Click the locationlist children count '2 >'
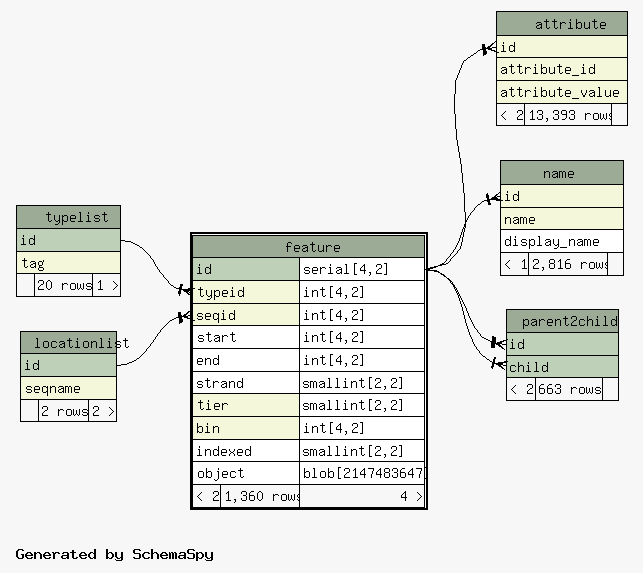 click(103, 411)
